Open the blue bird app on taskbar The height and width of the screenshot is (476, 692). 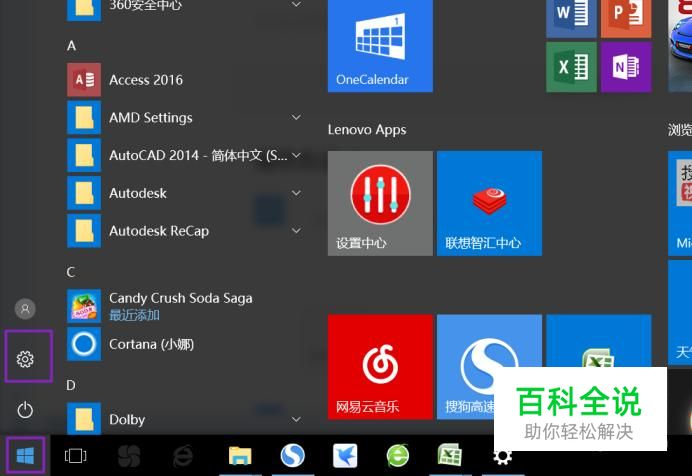[x=345, y=455]
